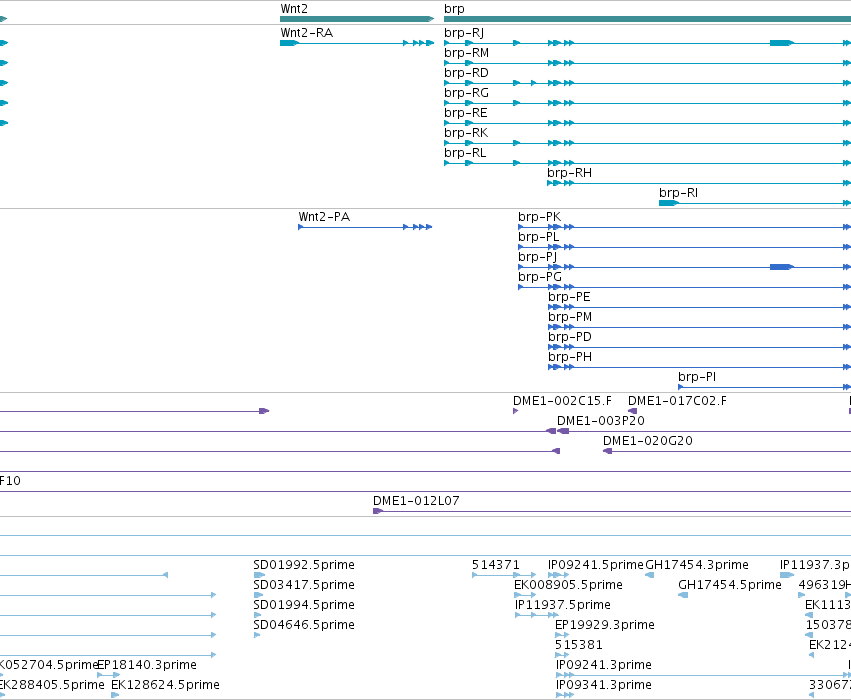Select transcript brp-RE label

click(466, 113)
